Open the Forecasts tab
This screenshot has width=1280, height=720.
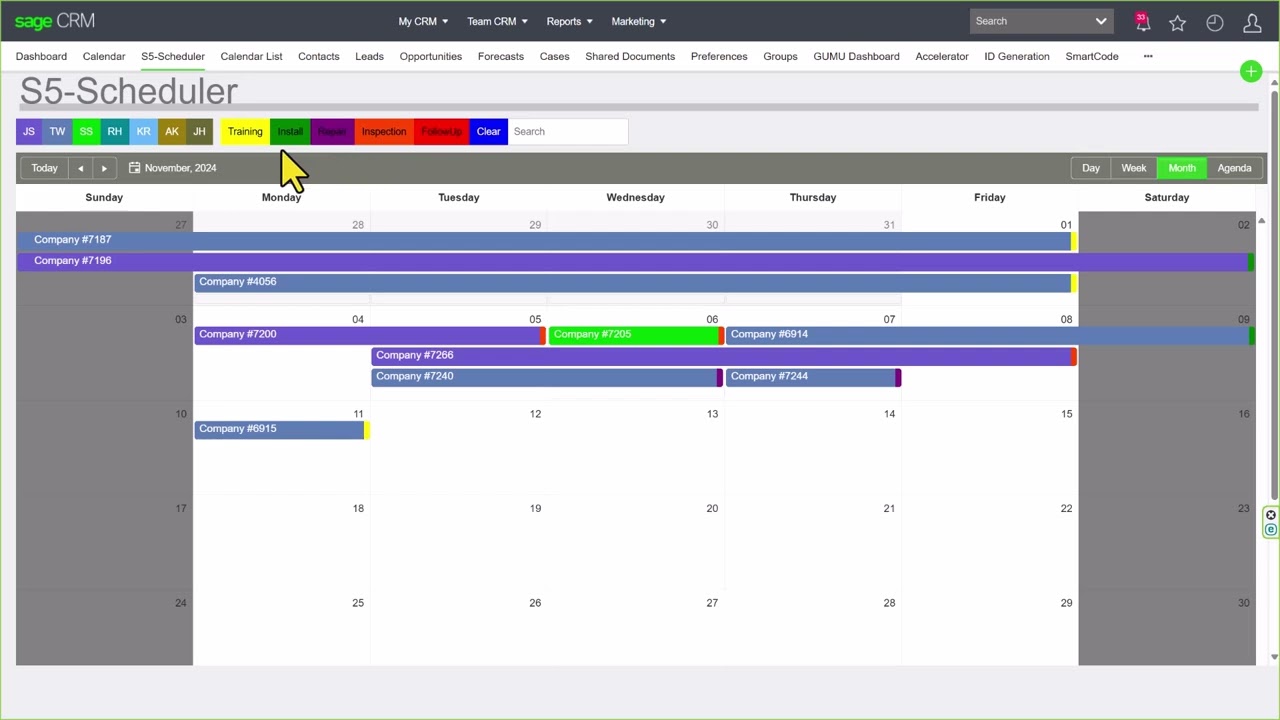point(500,56)
